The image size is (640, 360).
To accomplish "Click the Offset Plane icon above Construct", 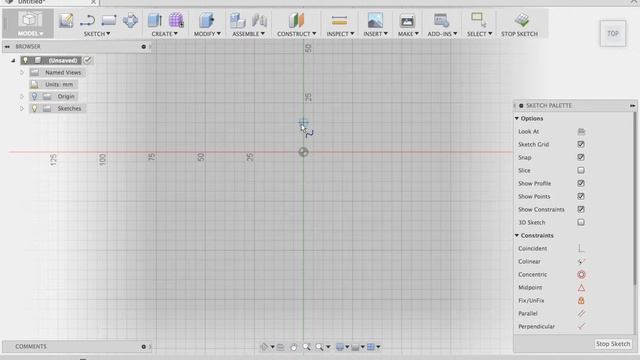I will pyautogui.click(x=296, y=20).
